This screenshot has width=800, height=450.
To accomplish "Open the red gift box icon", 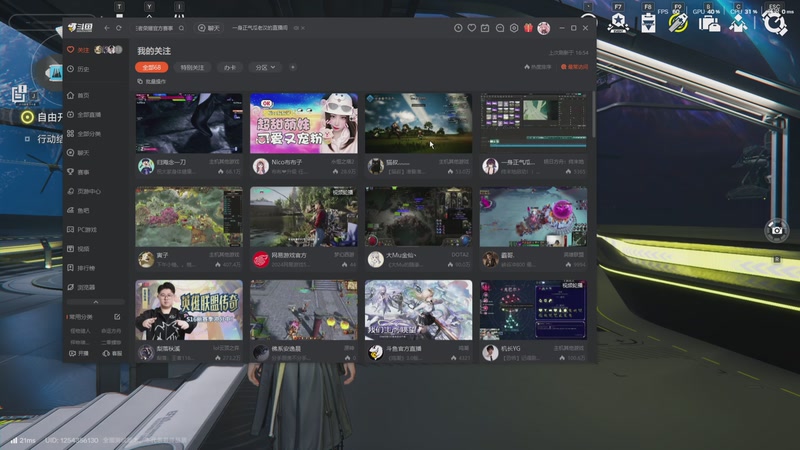I will coord(528,28).
